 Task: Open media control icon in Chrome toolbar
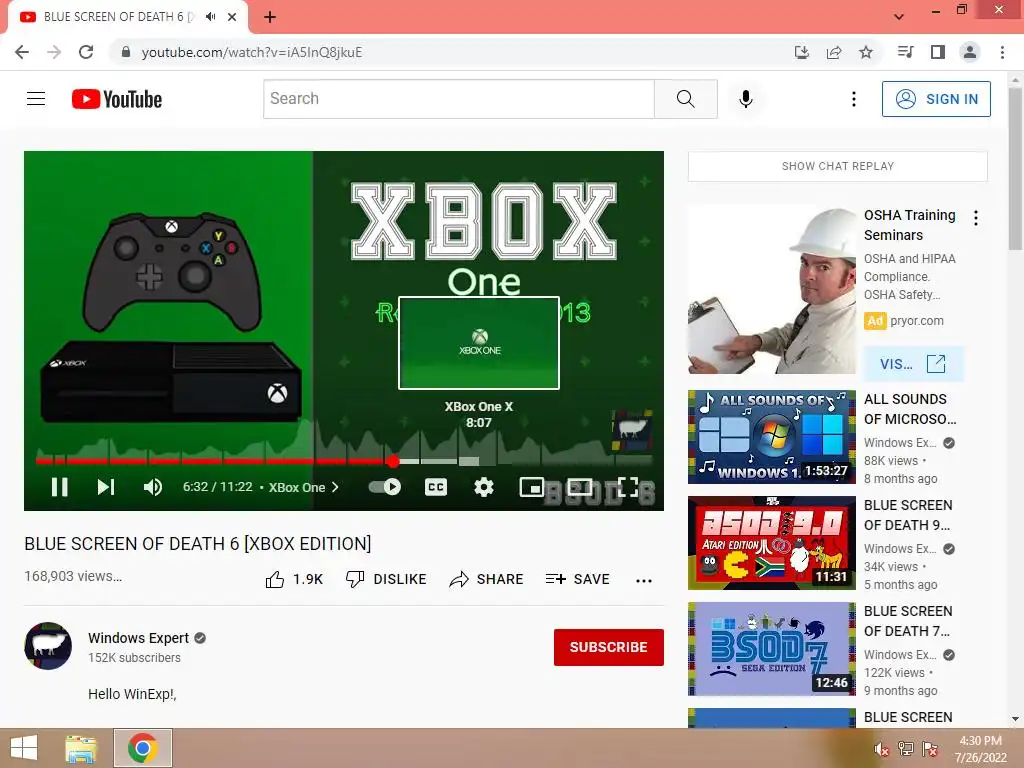(x=905, y=52)
